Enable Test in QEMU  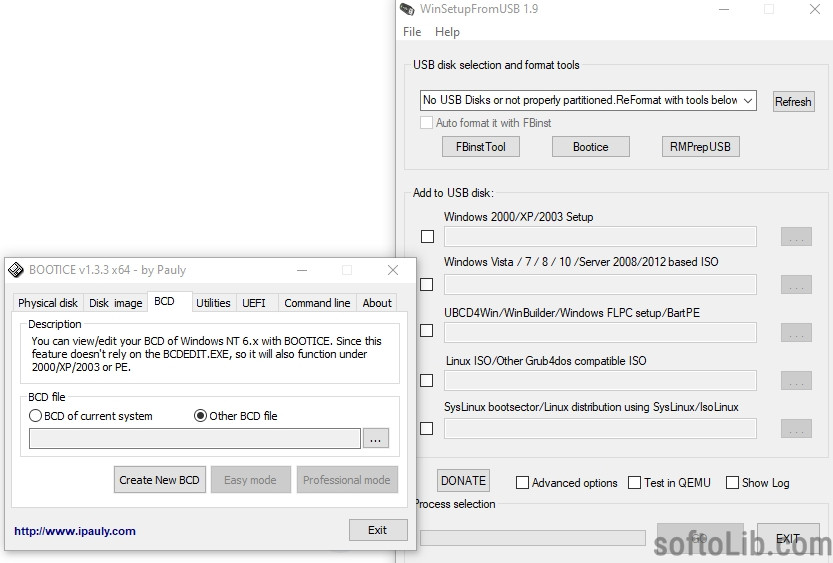(x=634, y=482)
